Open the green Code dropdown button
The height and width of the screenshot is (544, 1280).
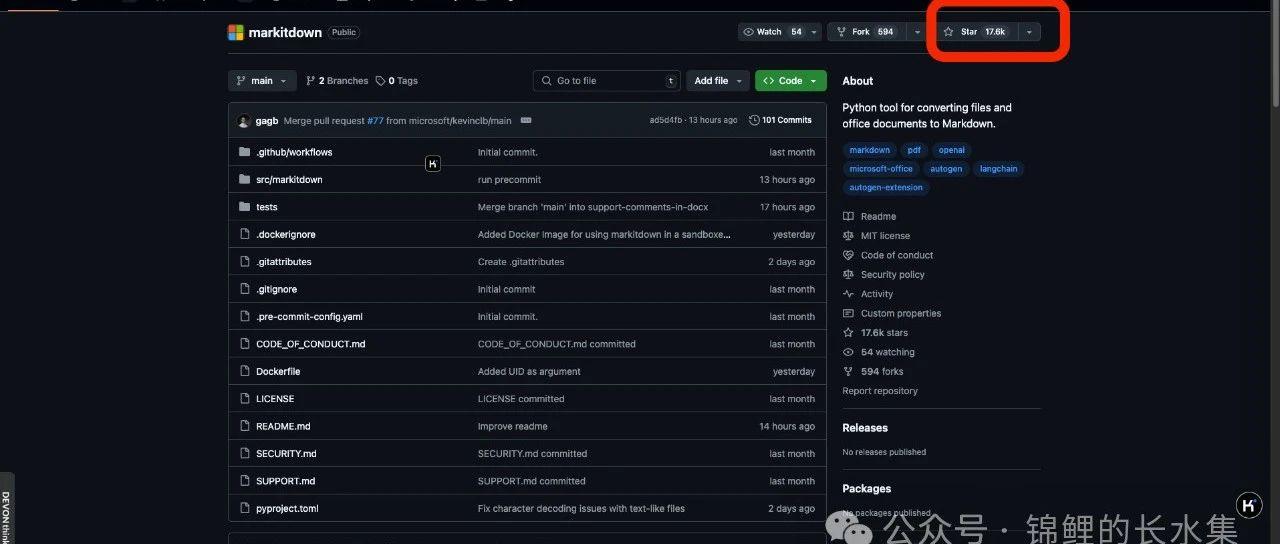tap(791, 81)
